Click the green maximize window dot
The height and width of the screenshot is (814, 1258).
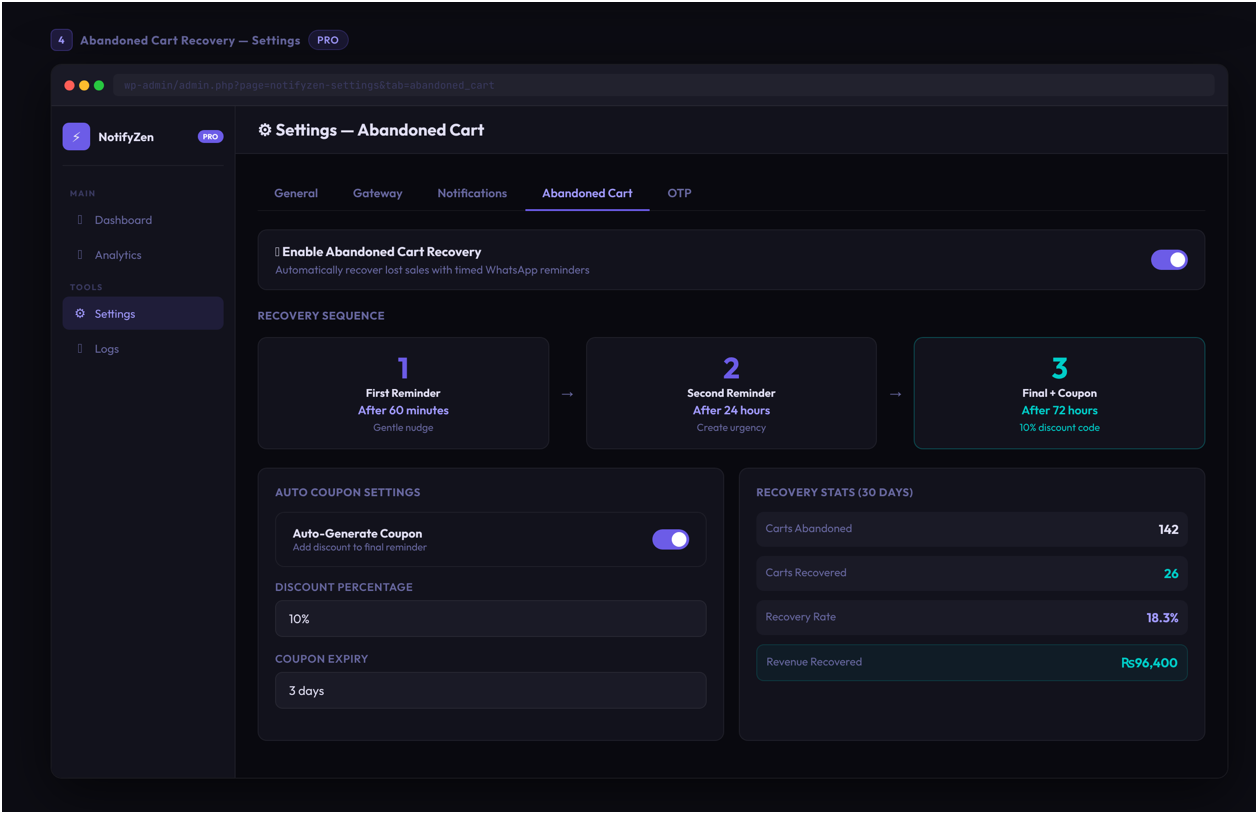point(99,86)
